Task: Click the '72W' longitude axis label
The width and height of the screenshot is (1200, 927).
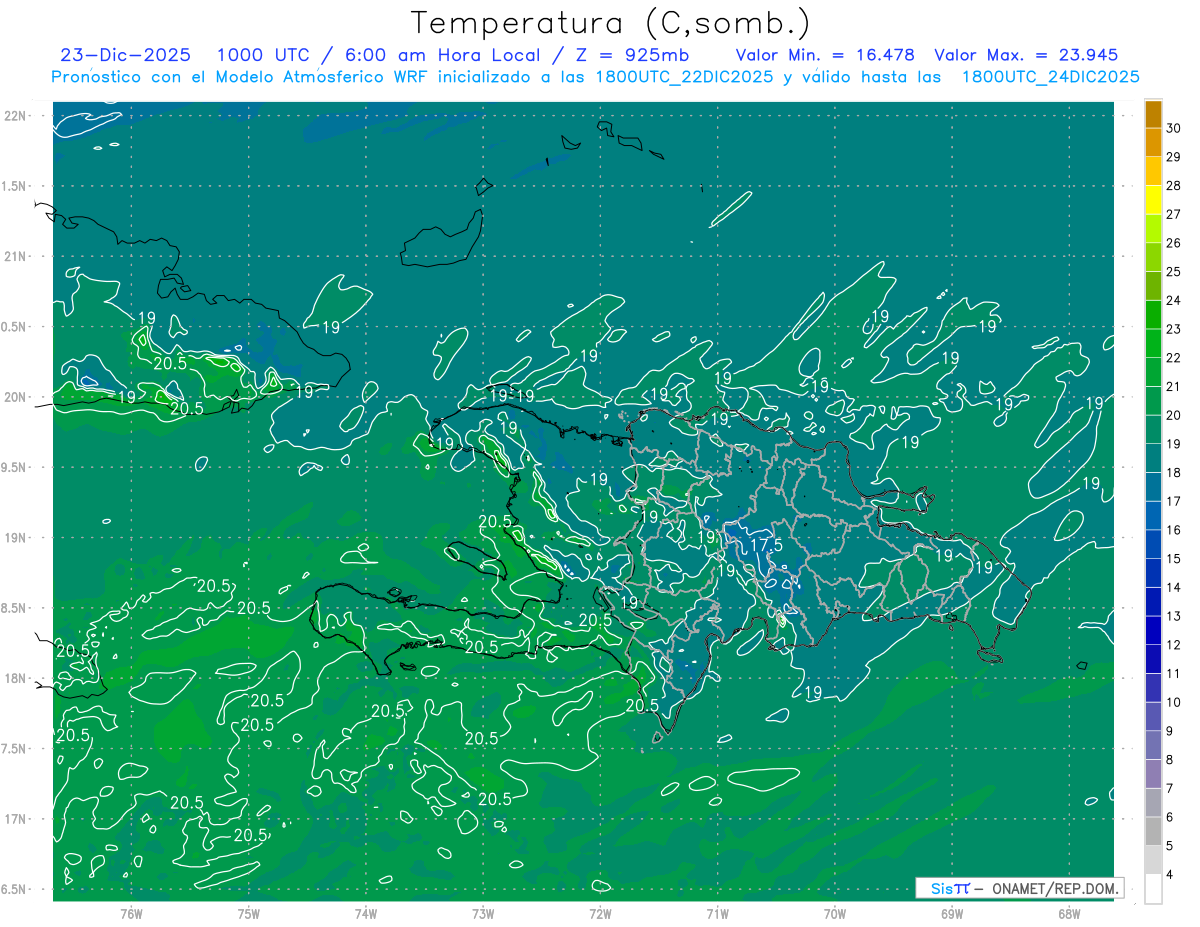Action: [x=600, y=913]
